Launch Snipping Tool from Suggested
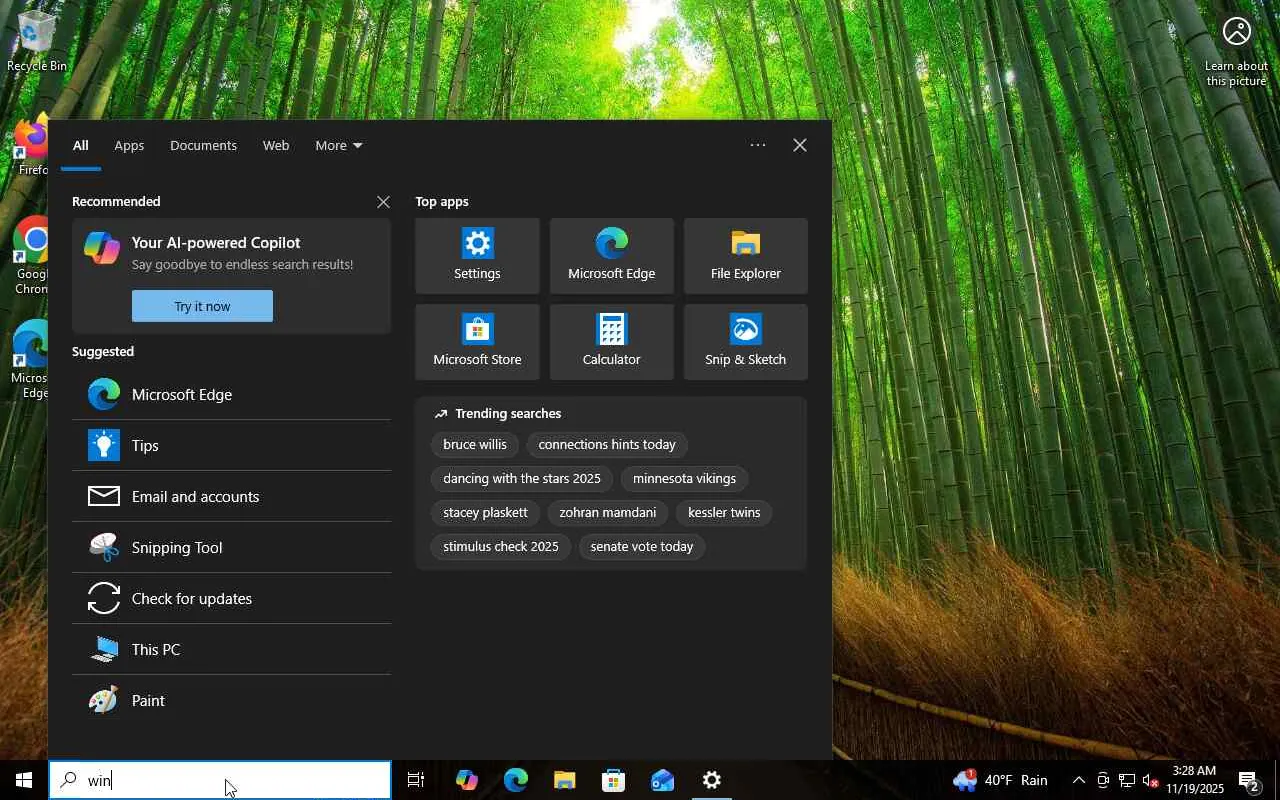 (231, 547)
